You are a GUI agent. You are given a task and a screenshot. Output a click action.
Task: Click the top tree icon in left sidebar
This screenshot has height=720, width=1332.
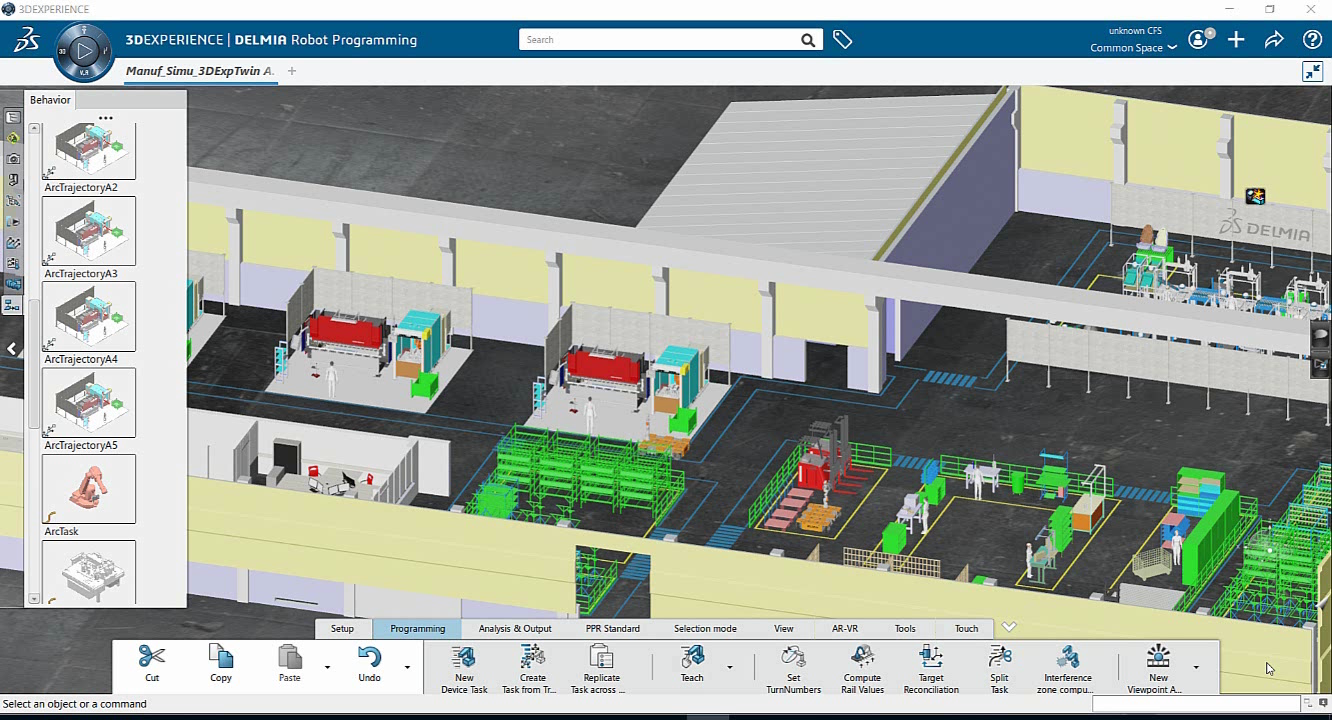(x=13, y=117)
